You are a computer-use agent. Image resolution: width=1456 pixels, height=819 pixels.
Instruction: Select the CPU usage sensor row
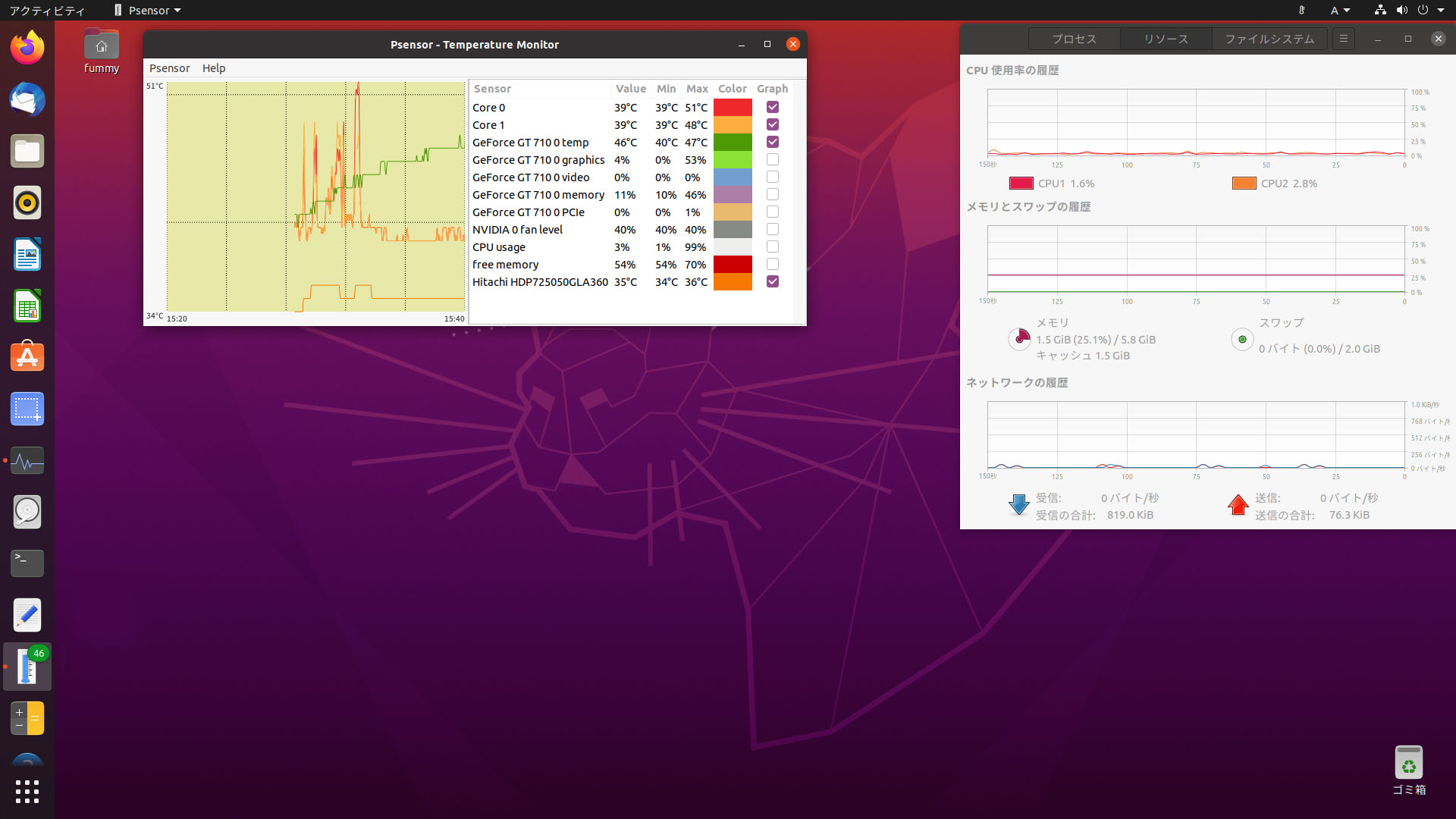pyautogui.click(x=632, y=247)
